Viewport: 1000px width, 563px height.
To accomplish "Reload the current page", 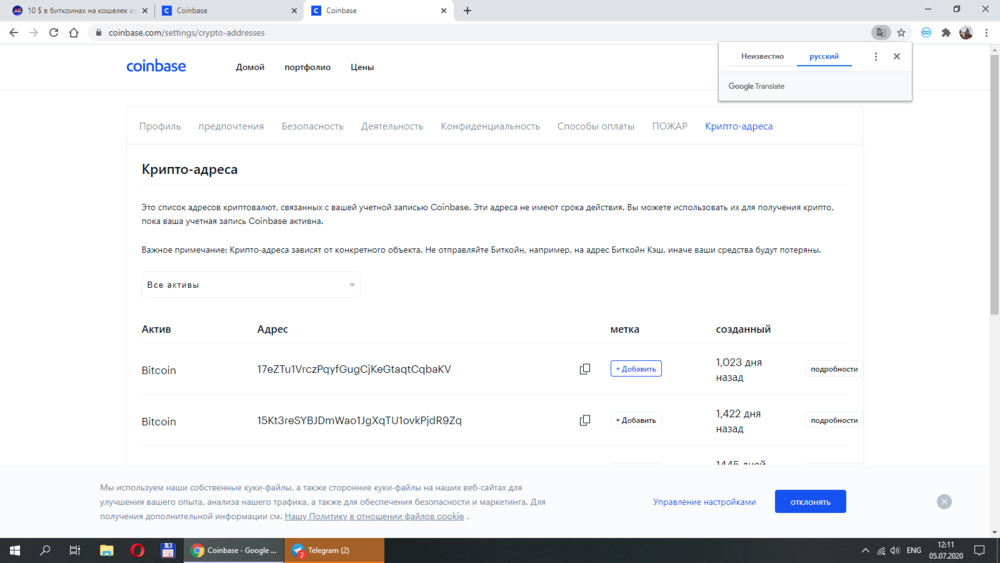I will tap(54, 33).
